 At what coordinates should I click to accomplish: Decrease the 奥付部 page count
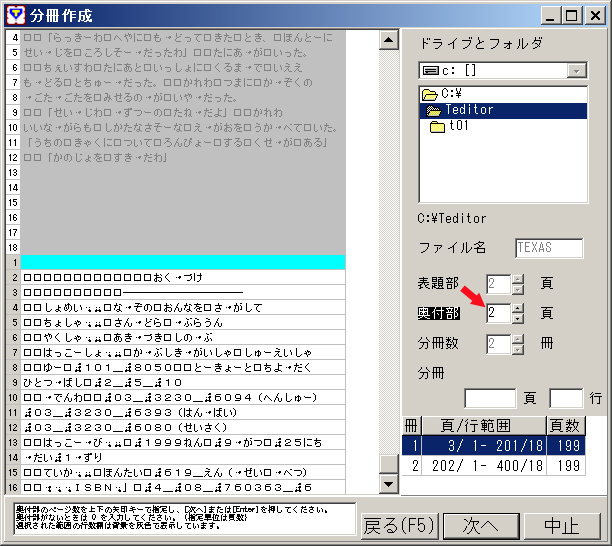pyautogui.click(x=517, y=319)
